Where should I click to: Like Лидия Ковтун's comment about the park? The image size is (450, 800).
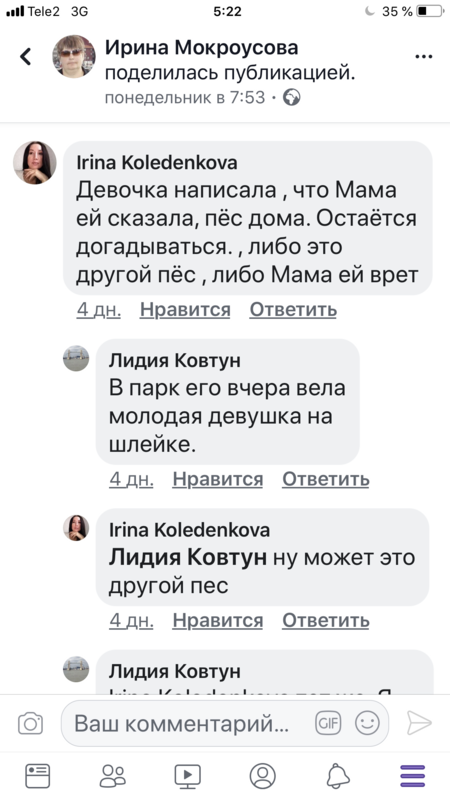point(217,479)
